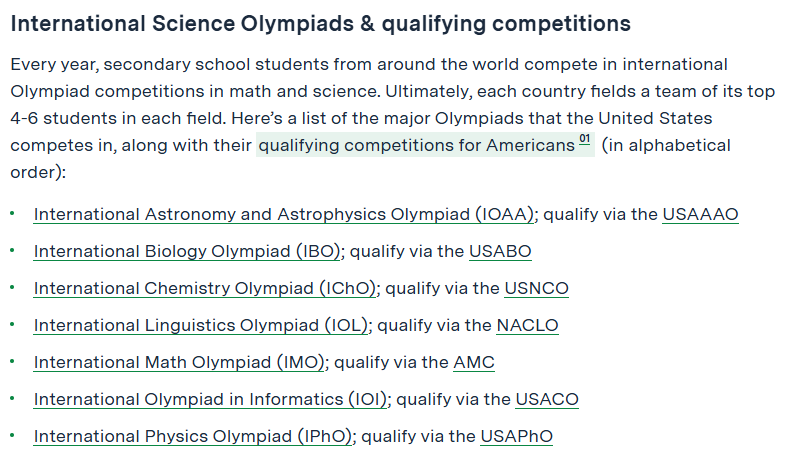Open the International Chemistry Olympiad (IChO) link
790x467 pixels.
pyautogui.click(x=205, y=288)
